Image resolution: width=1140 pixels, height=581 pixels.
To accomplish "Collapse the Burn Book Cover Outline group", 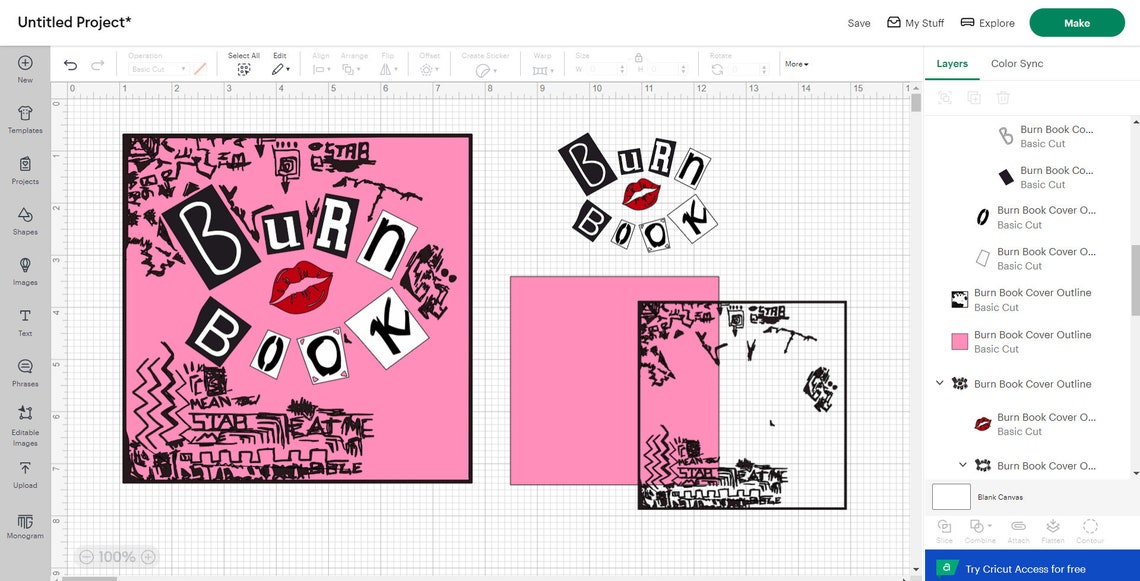I will [x=939, y=382].
